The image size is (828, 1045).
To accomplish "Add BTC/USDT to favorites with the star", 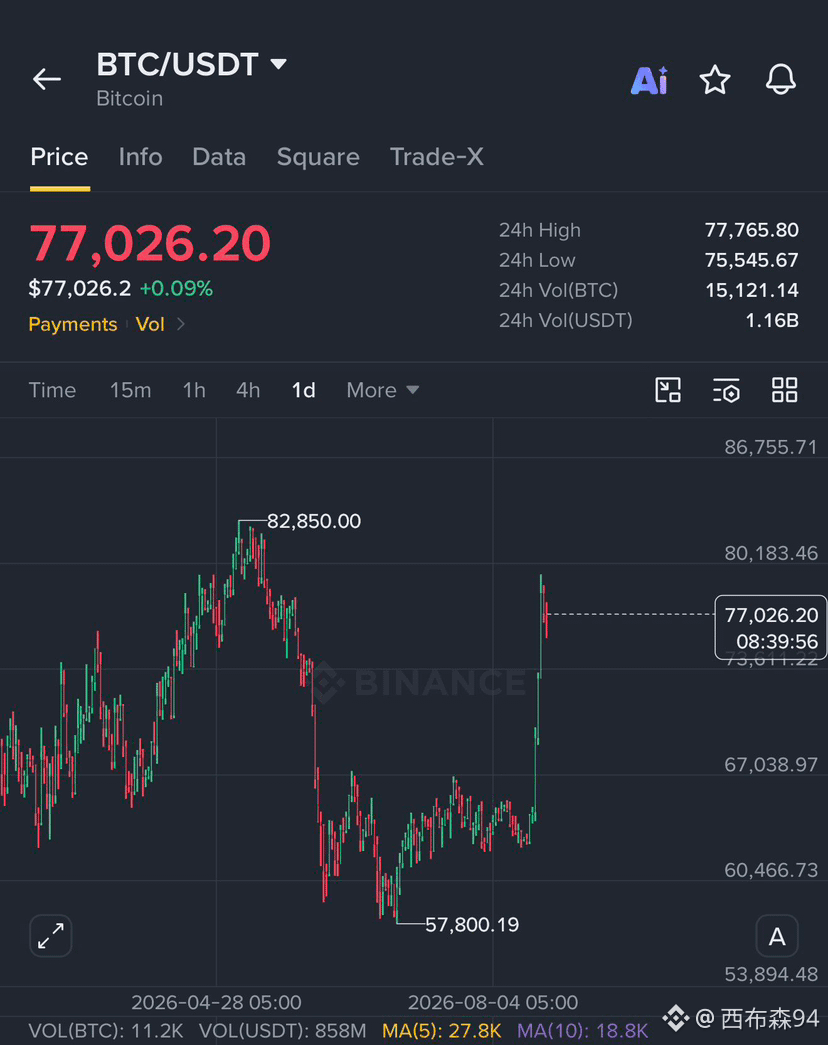I will pyautogui.click(x=715, y=80).
